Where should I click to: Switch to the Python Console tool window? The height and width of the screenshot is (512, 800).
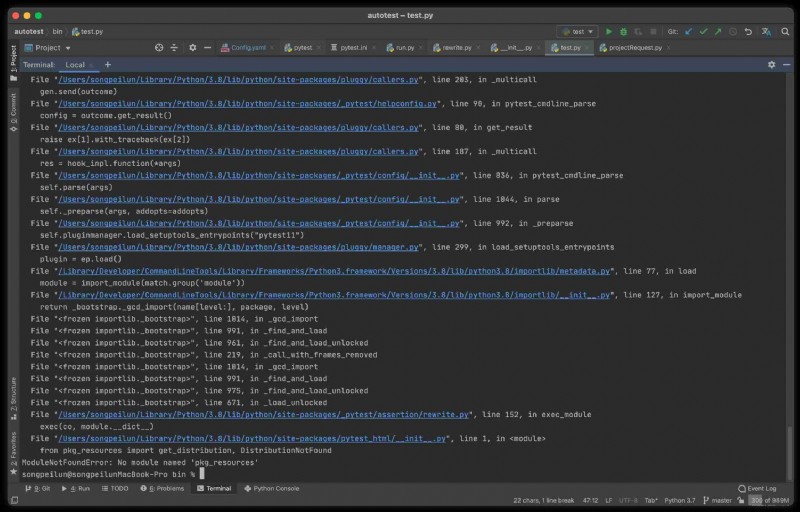(271, 489)
